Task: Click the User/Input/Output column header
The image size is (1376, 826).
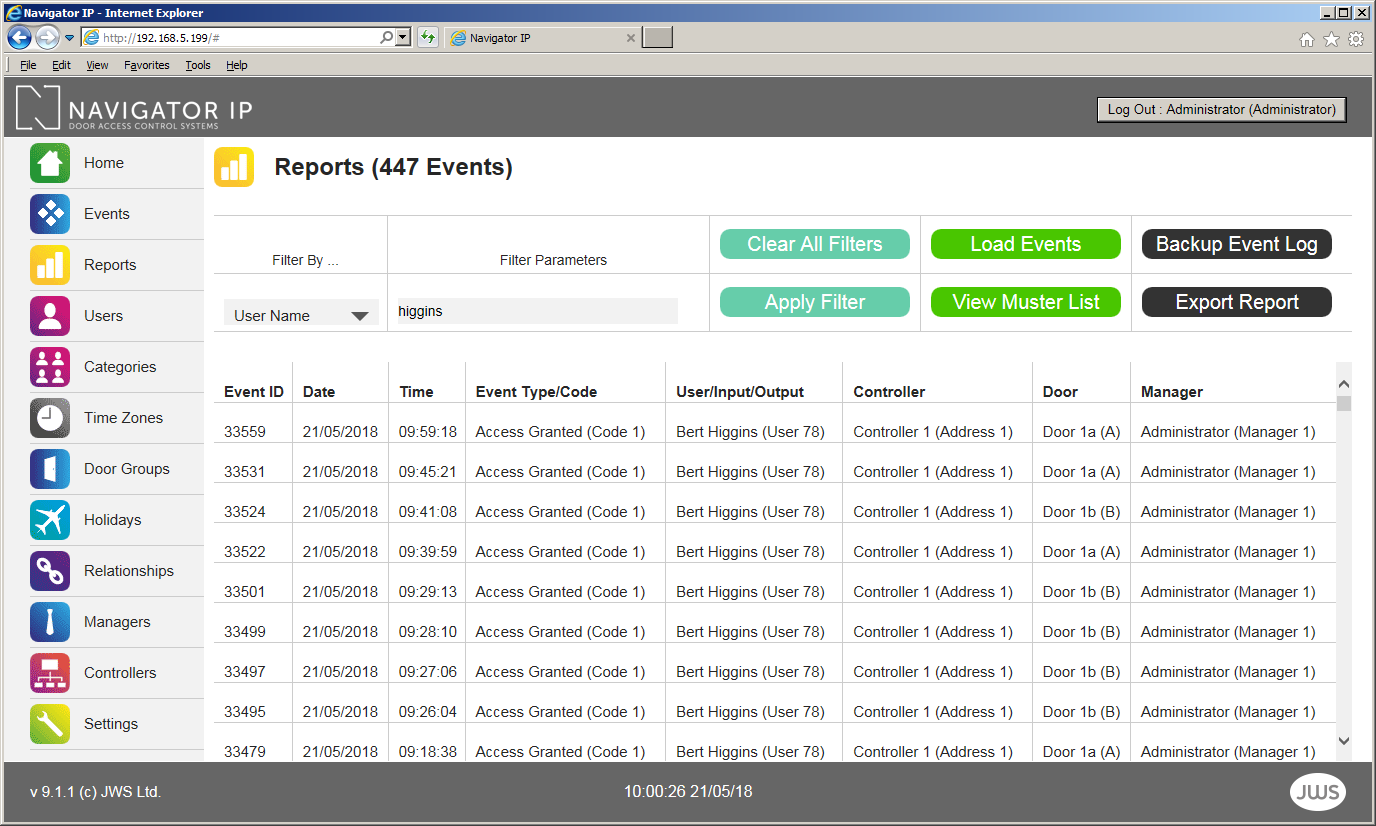Action: click(740, 392)
